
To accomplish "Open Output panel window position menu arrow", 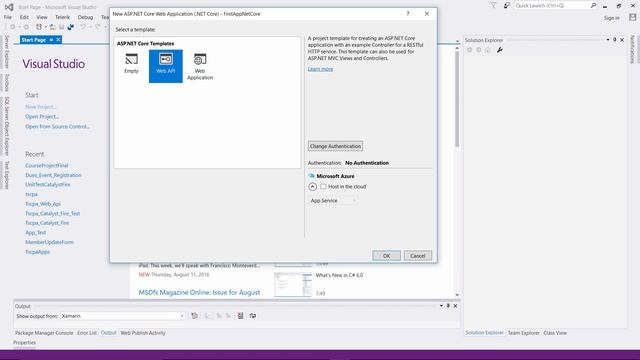I will coord(441,306).
